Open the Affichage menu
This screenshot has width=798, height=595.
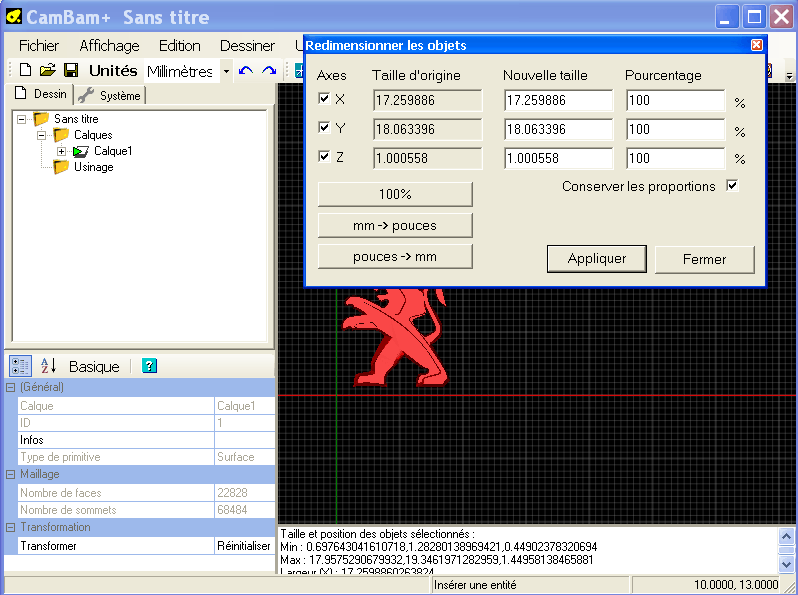(109, 46)
